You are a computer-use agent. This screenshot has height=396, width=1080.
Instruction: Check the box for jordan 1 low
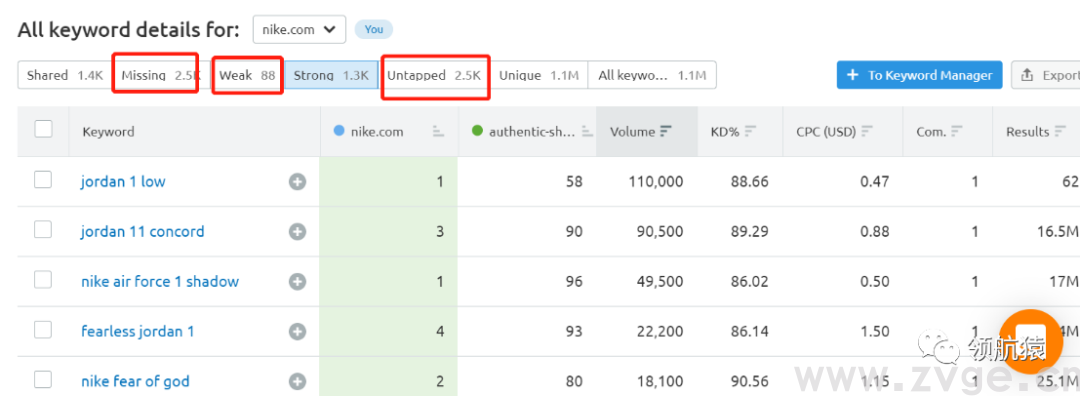click(43, 180)
